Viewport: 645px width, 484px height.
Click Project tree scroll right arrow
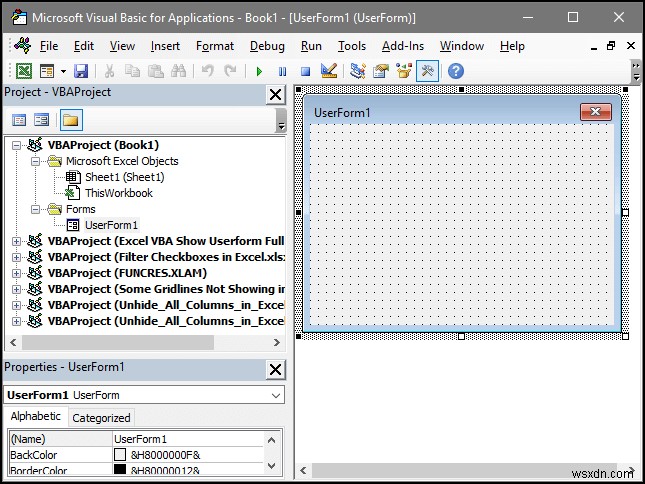[x=276, y=342]
